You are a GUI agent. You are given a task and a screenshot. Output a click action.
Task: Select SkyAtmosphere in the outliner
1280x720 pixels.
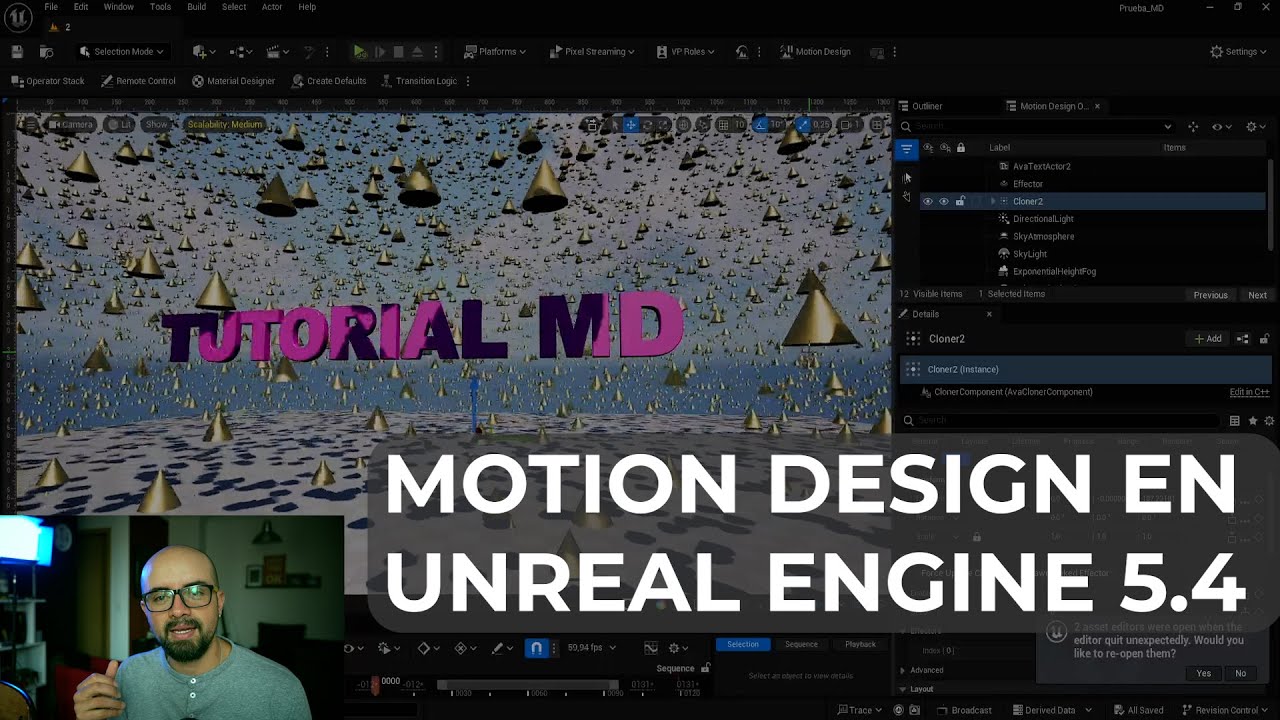[1043, 237]
